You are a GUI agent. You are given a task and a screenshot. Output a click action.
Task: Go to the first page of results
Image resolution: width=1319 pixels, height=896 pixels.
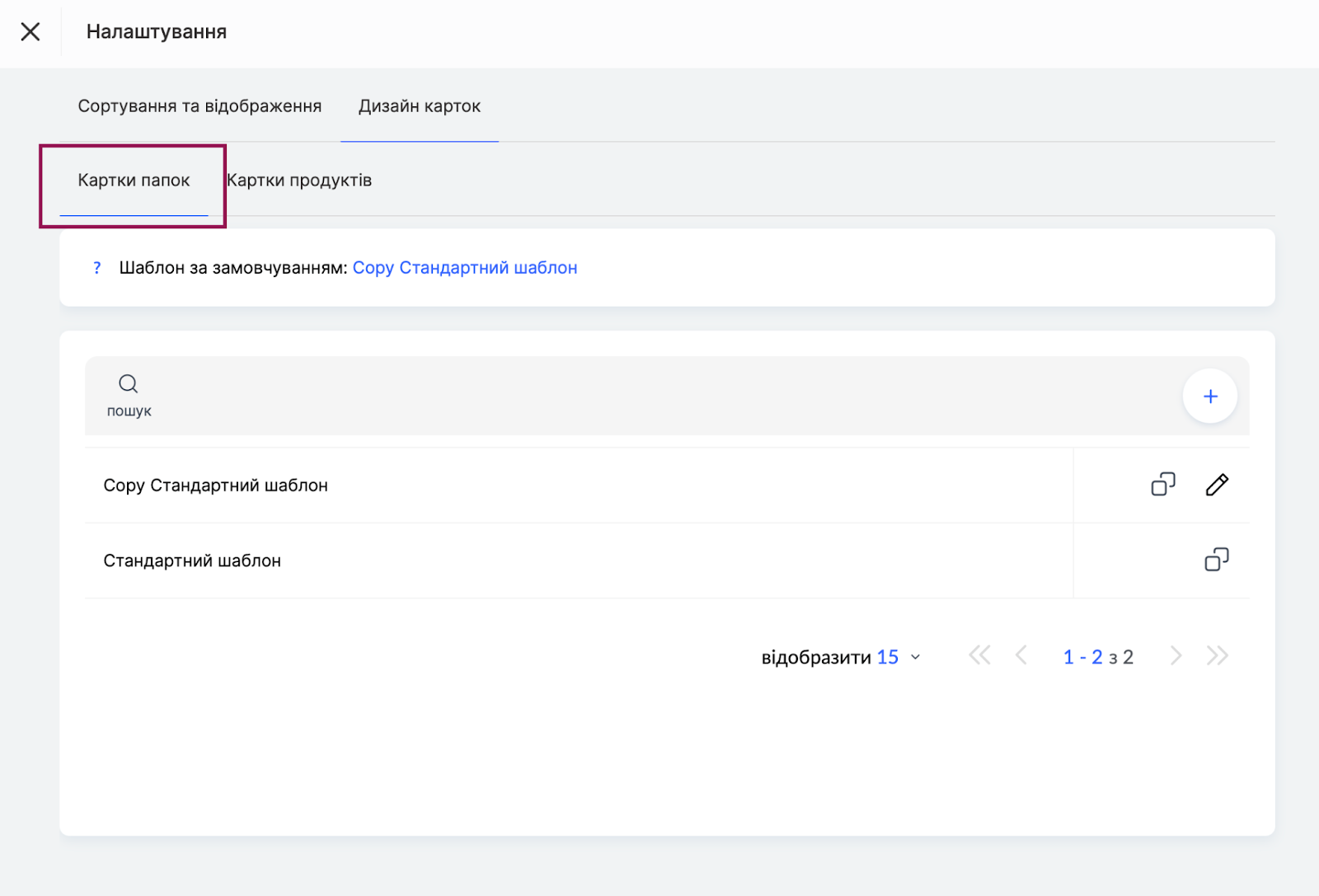click(x=979, y=656)
